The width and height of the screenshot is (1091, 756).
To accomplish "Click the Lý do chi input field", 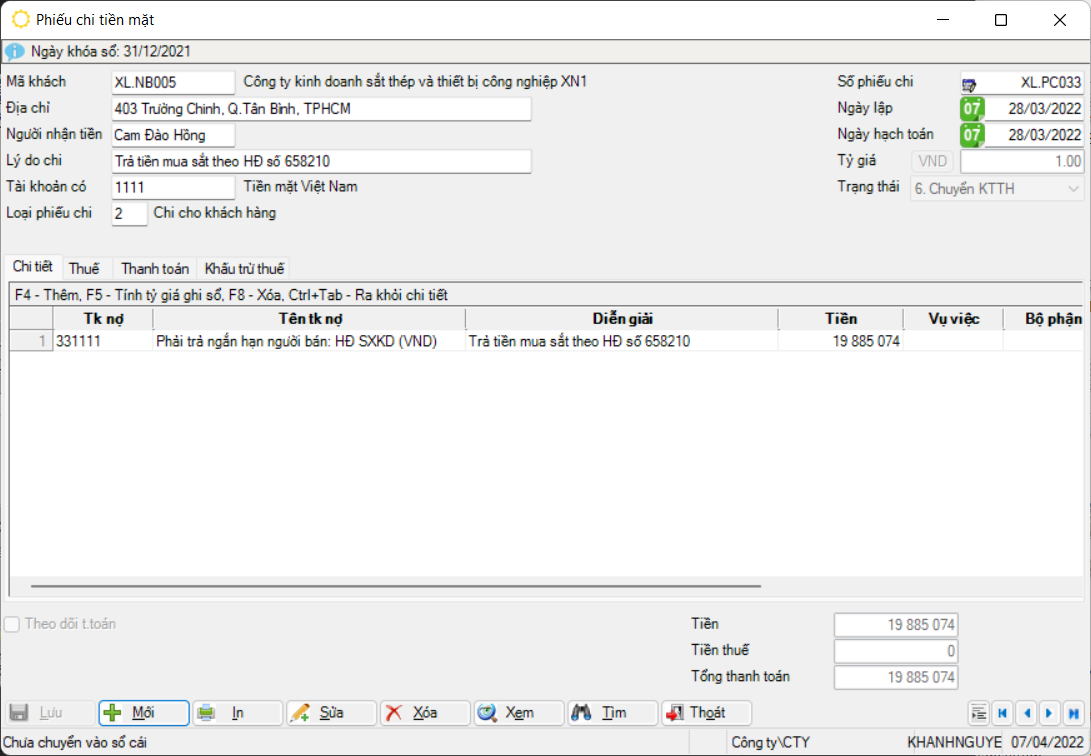I will tap(321, 161).
